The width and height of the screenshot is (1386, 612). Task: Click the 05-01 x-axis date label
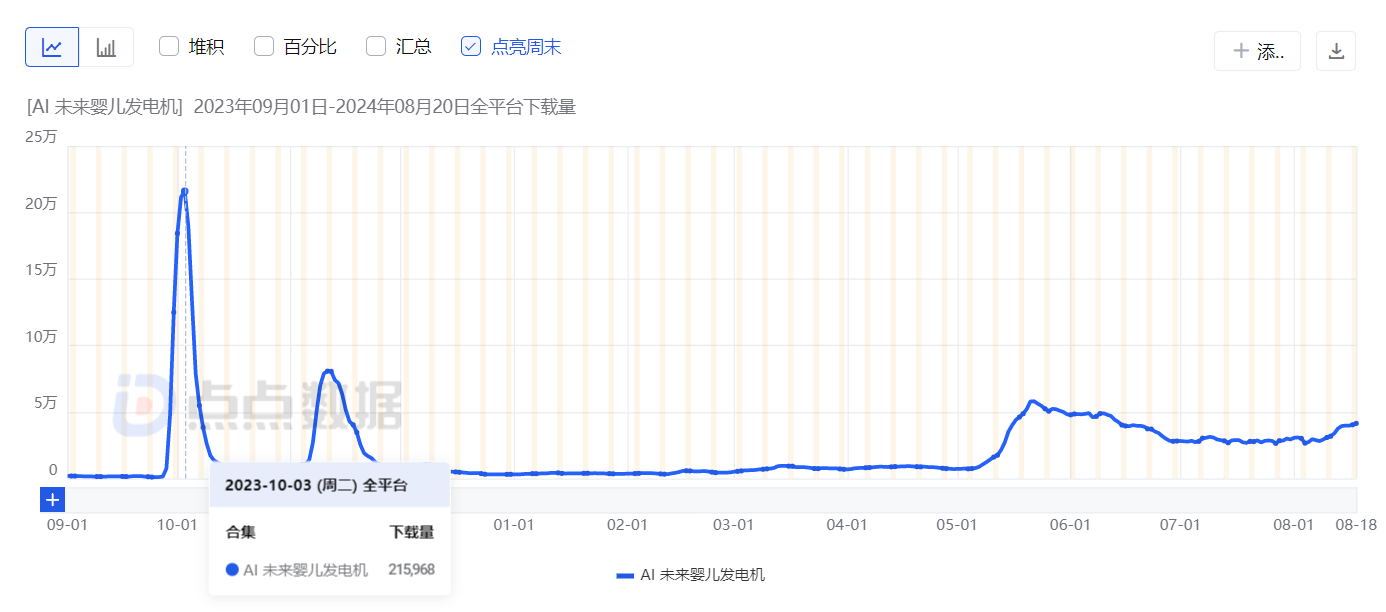[956, 525]
